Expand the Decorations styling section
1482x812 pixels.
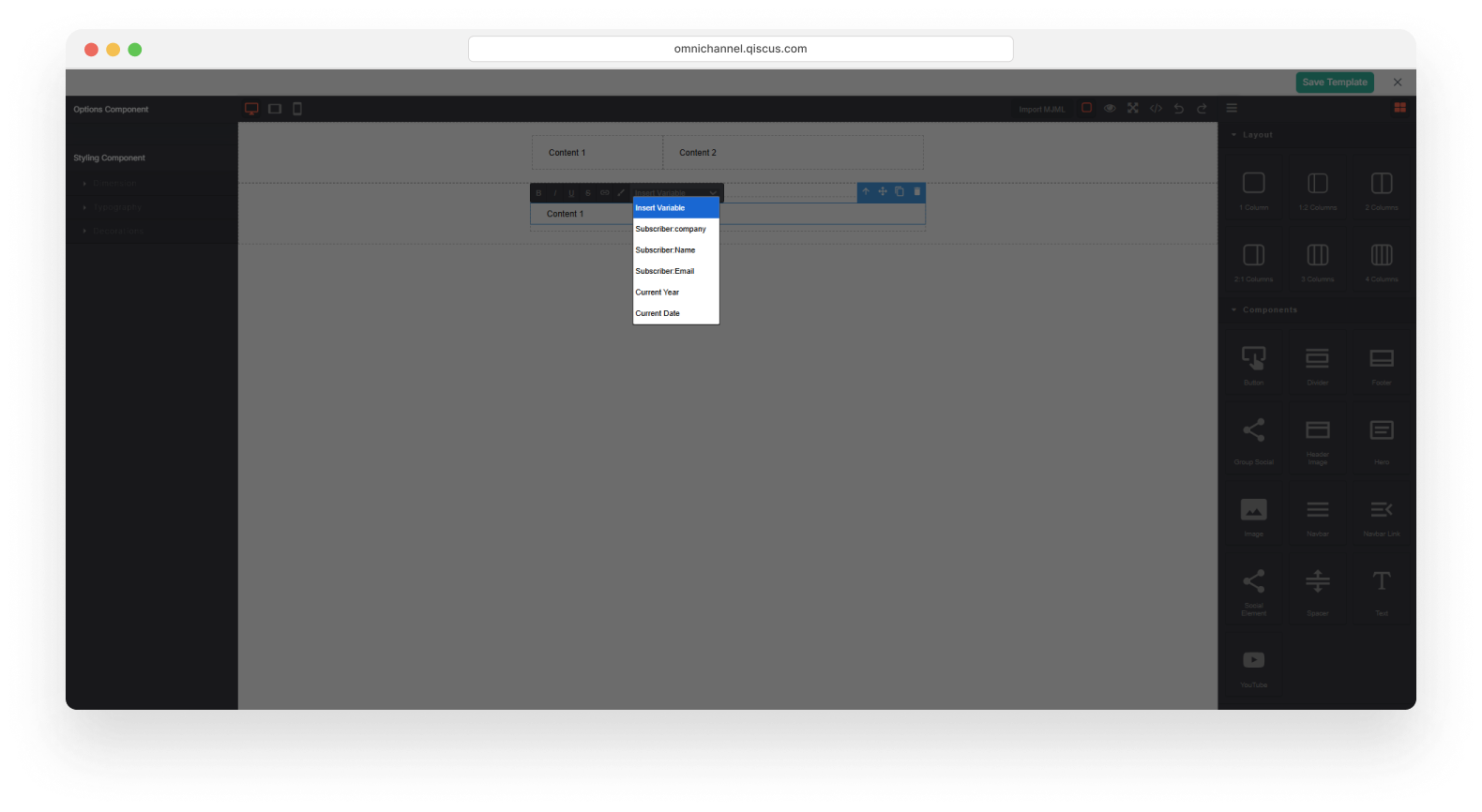[x=152, y=231]
